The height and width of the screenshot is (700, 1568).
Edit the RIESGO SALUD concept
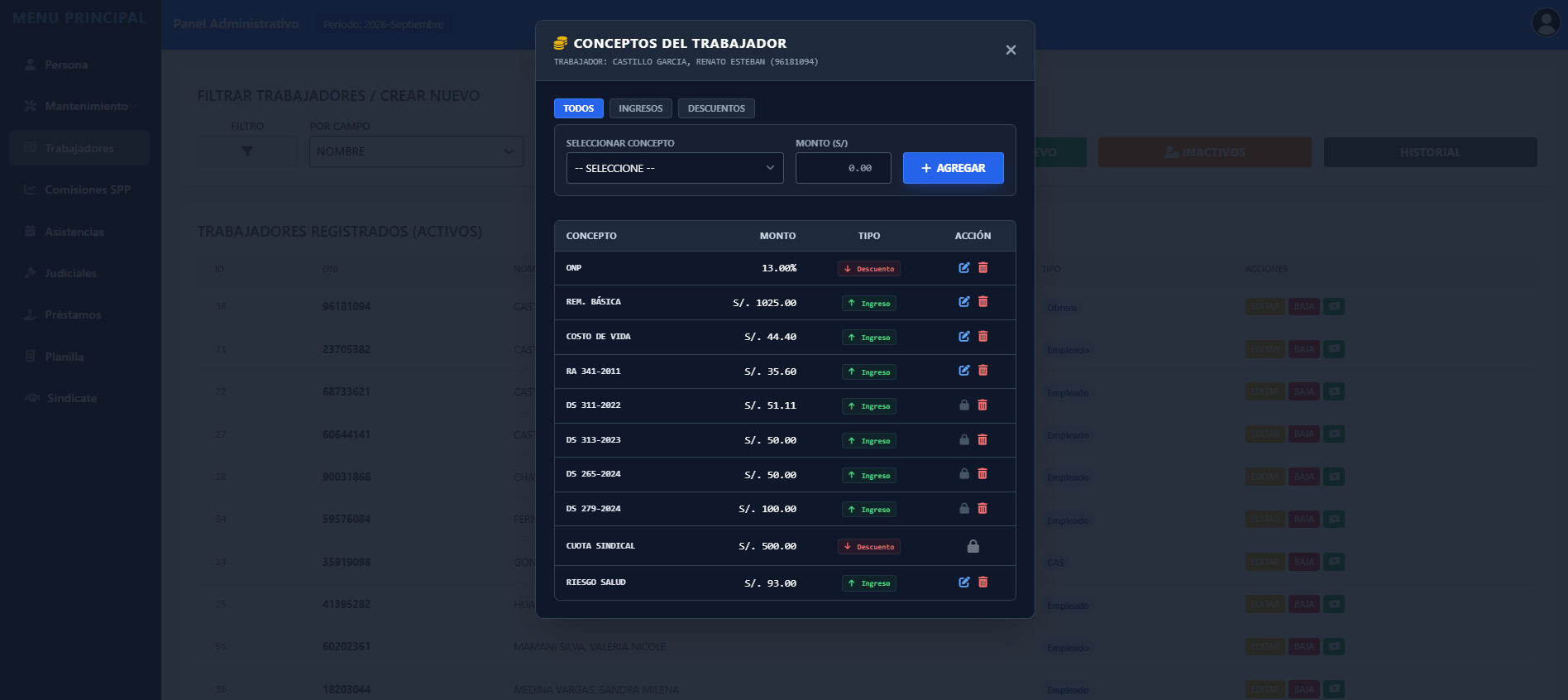click(963, 583)
